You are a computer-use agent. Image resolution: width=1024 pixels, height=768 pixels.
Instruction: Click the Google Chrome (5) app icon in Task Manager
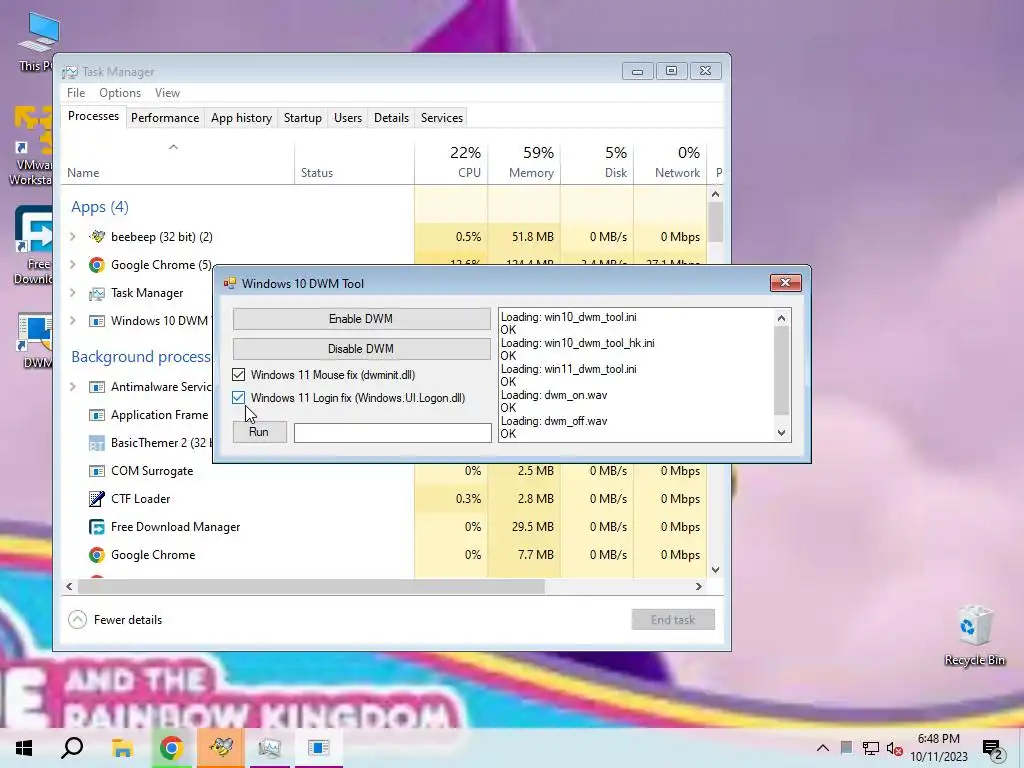(97, 264)
